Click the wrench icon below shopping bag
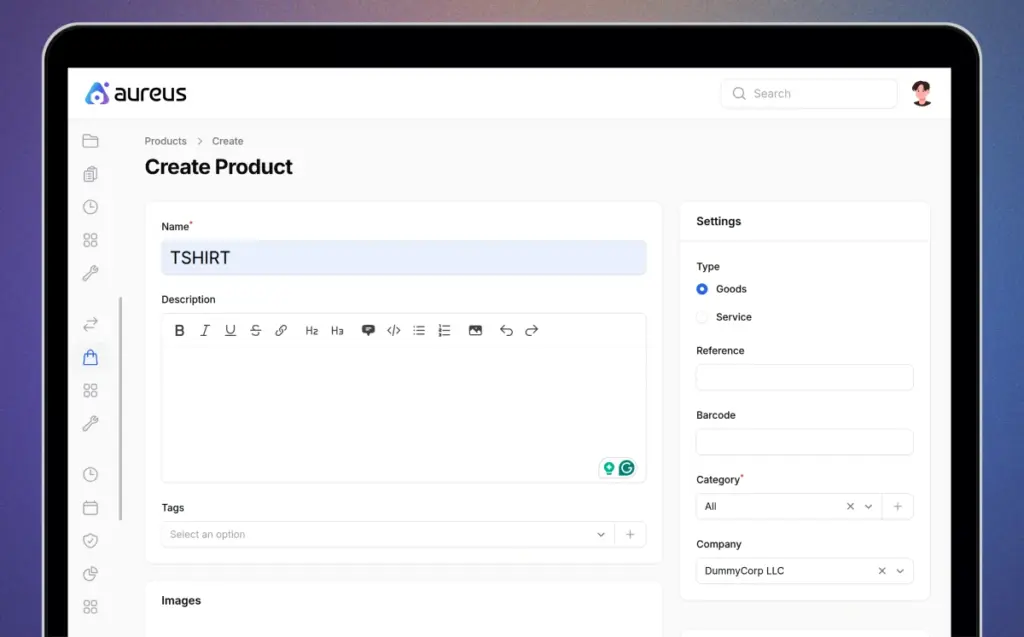 pyautogui.click(x=91, y=423)
